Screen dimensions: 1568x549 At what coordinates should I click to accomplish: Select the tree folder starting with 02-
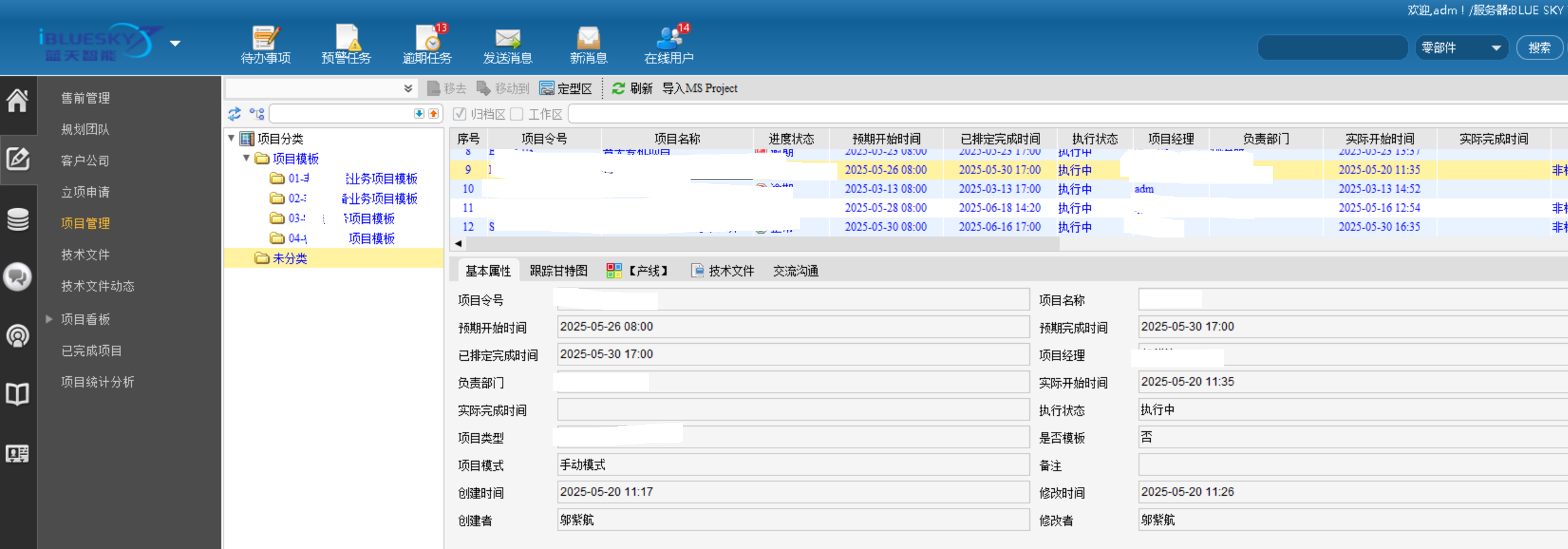pyautogui.click(x=343, y=198)
